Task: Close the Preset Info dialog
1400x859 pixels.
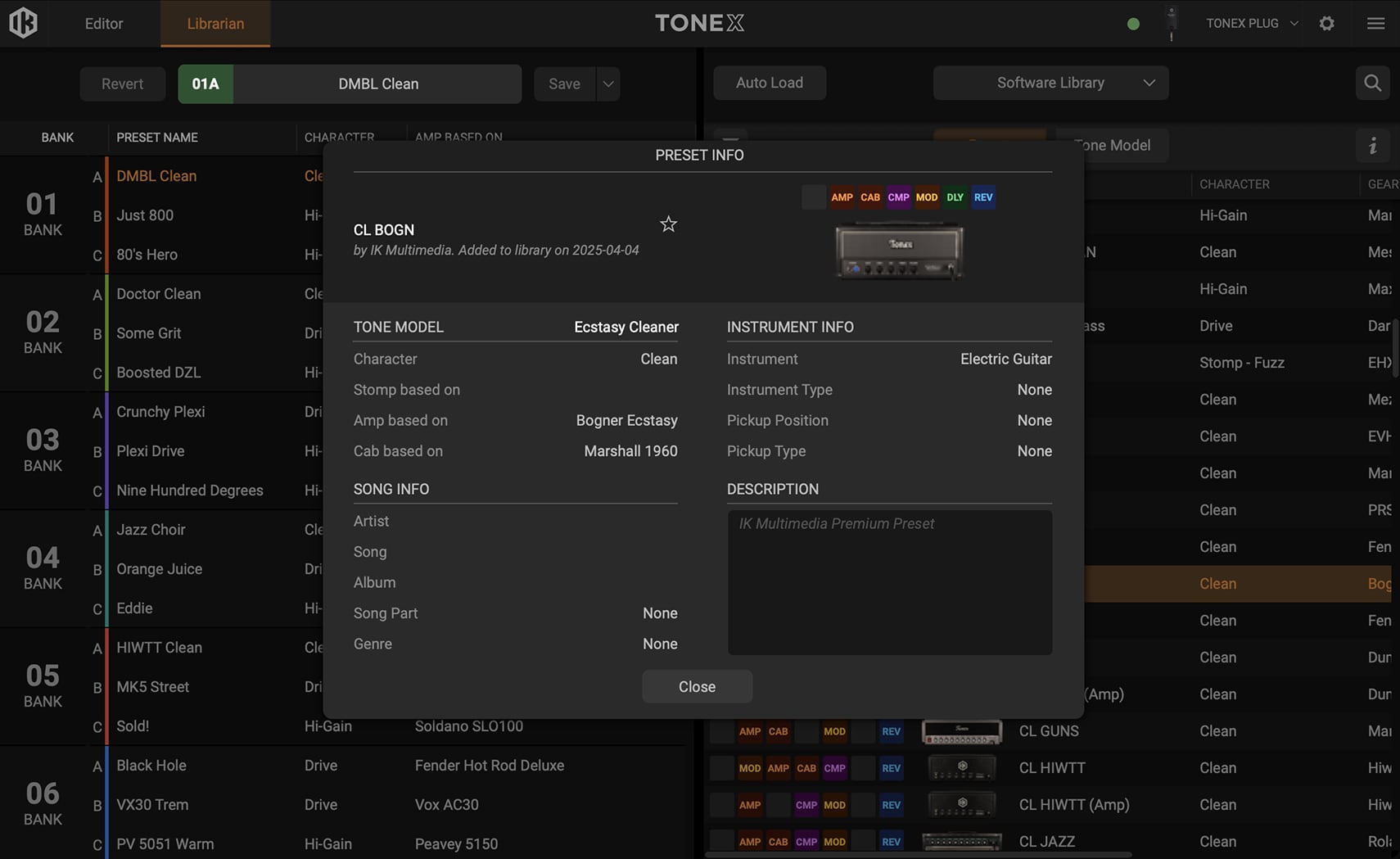Action: (697, 687)
